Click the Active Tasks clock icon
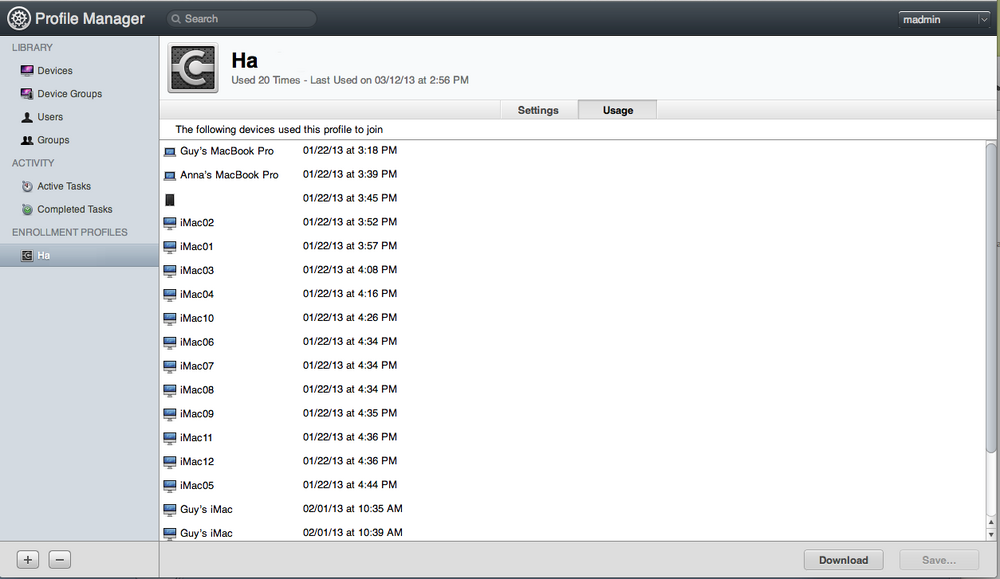This screenshot has width=1000, height=579. [x=27, y=186]
